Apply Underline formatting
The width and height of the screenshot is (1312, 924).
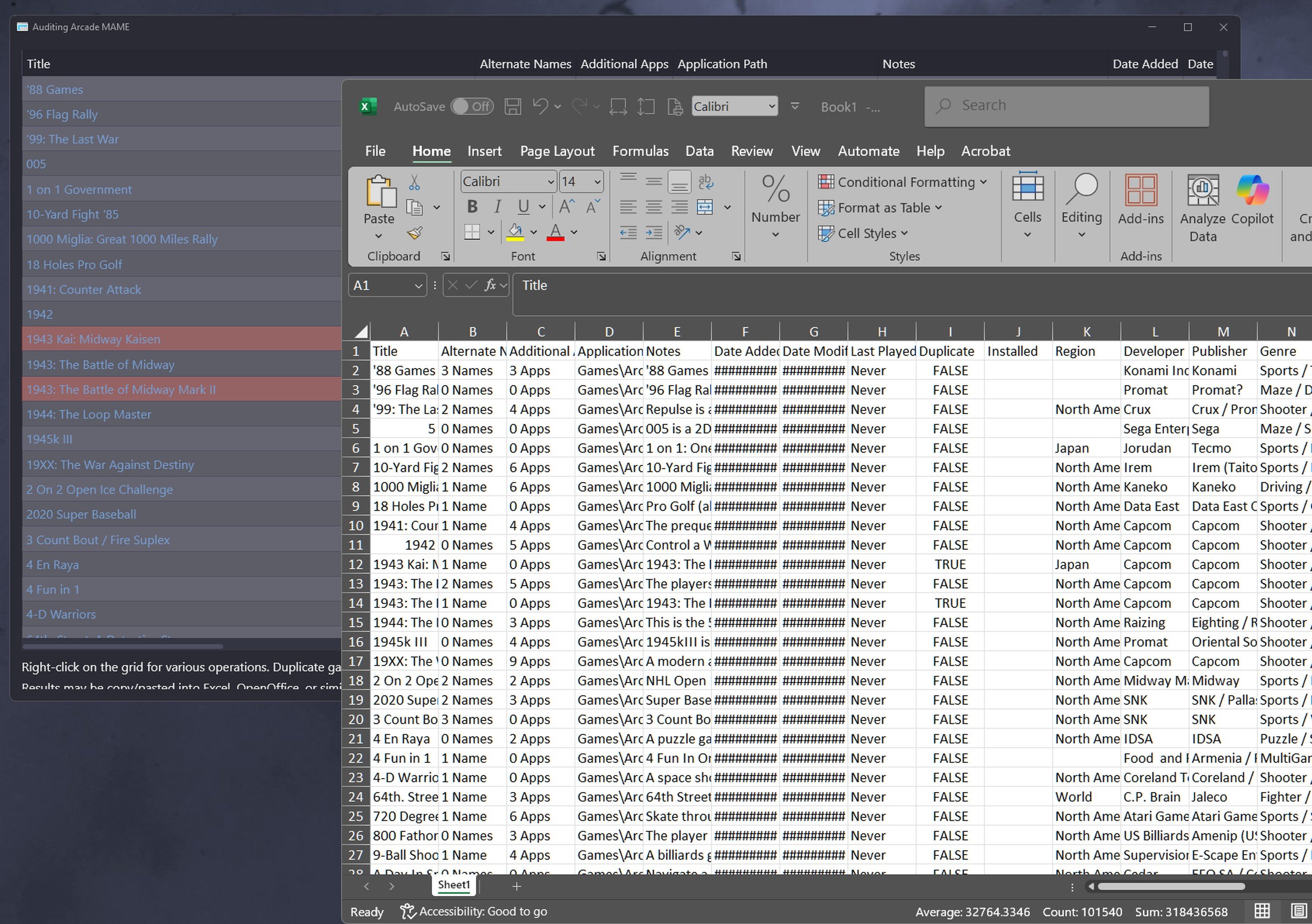tap(523, 207)
